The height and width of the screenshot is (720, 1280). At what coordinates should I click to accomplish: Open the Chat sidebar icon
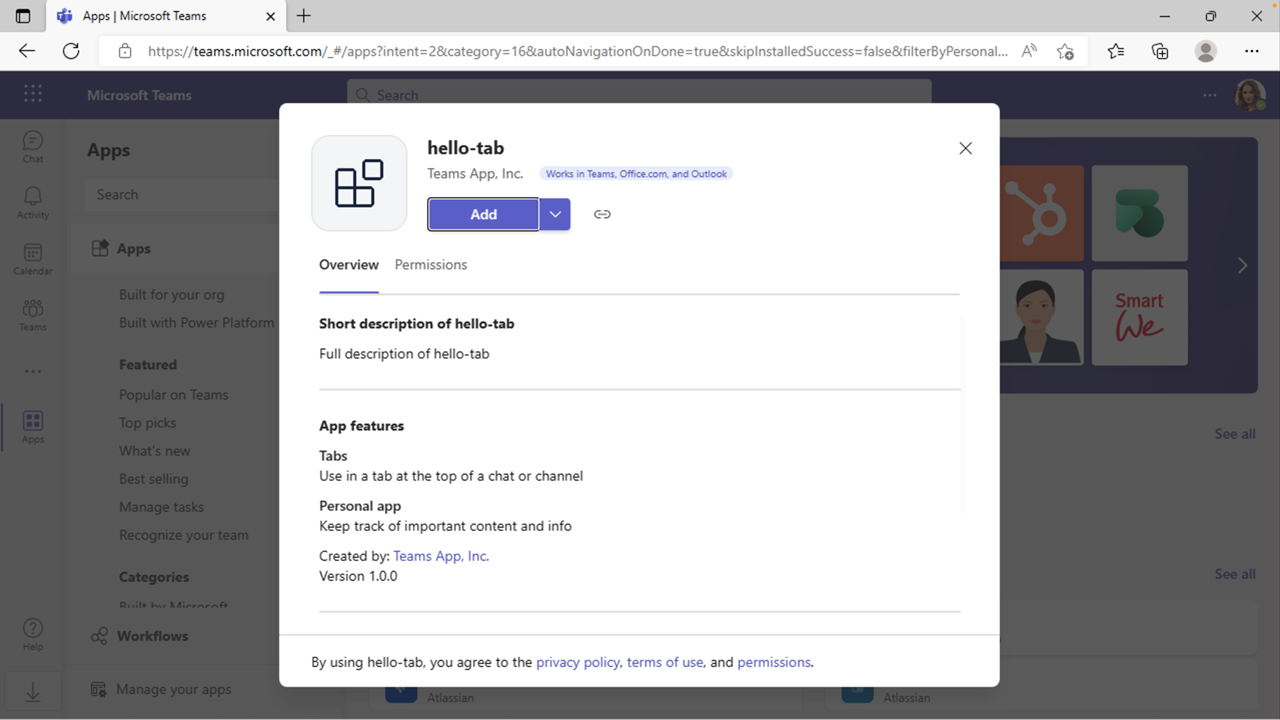33,147
